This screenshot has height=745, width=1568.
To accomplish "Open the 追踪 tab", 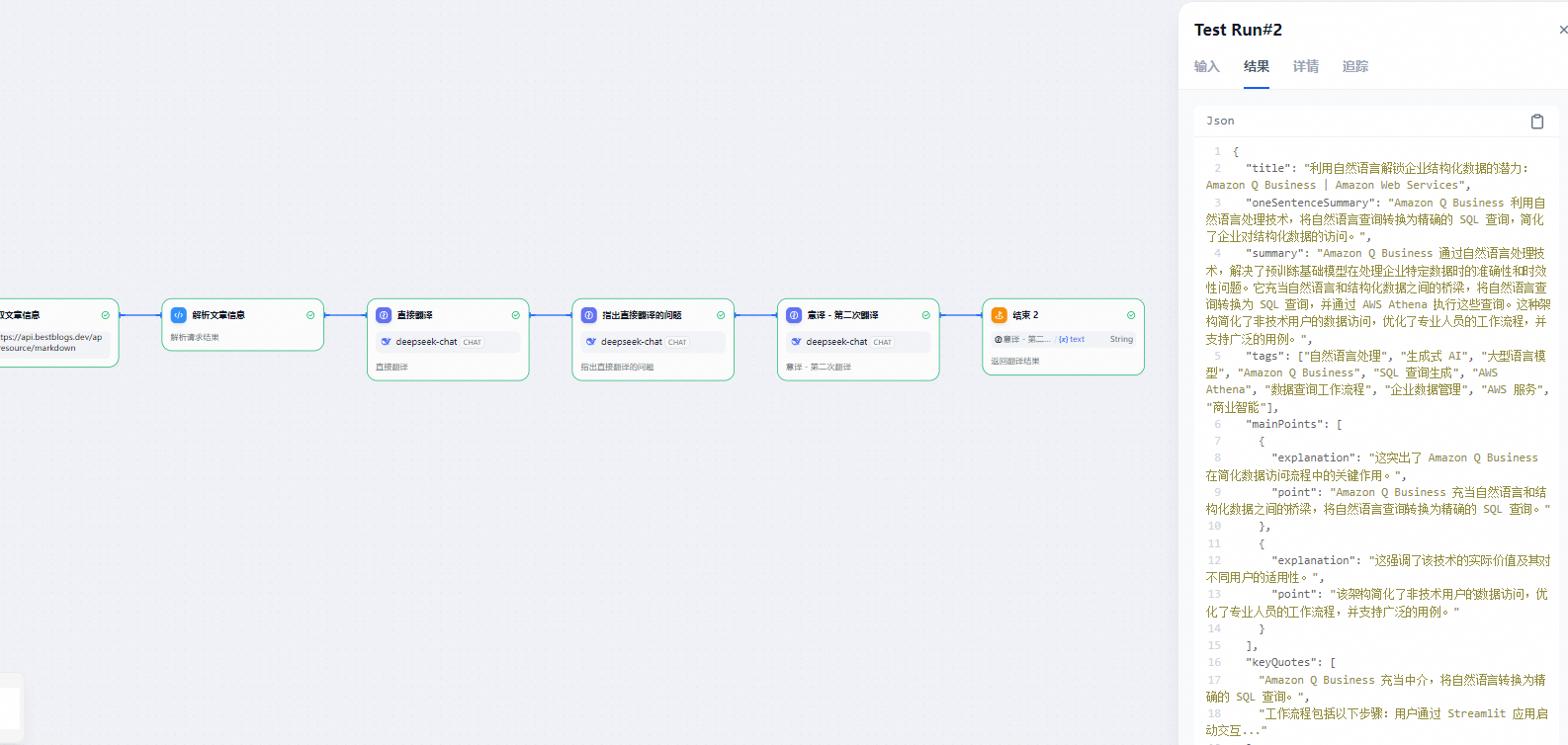I will click(1354, 66).
